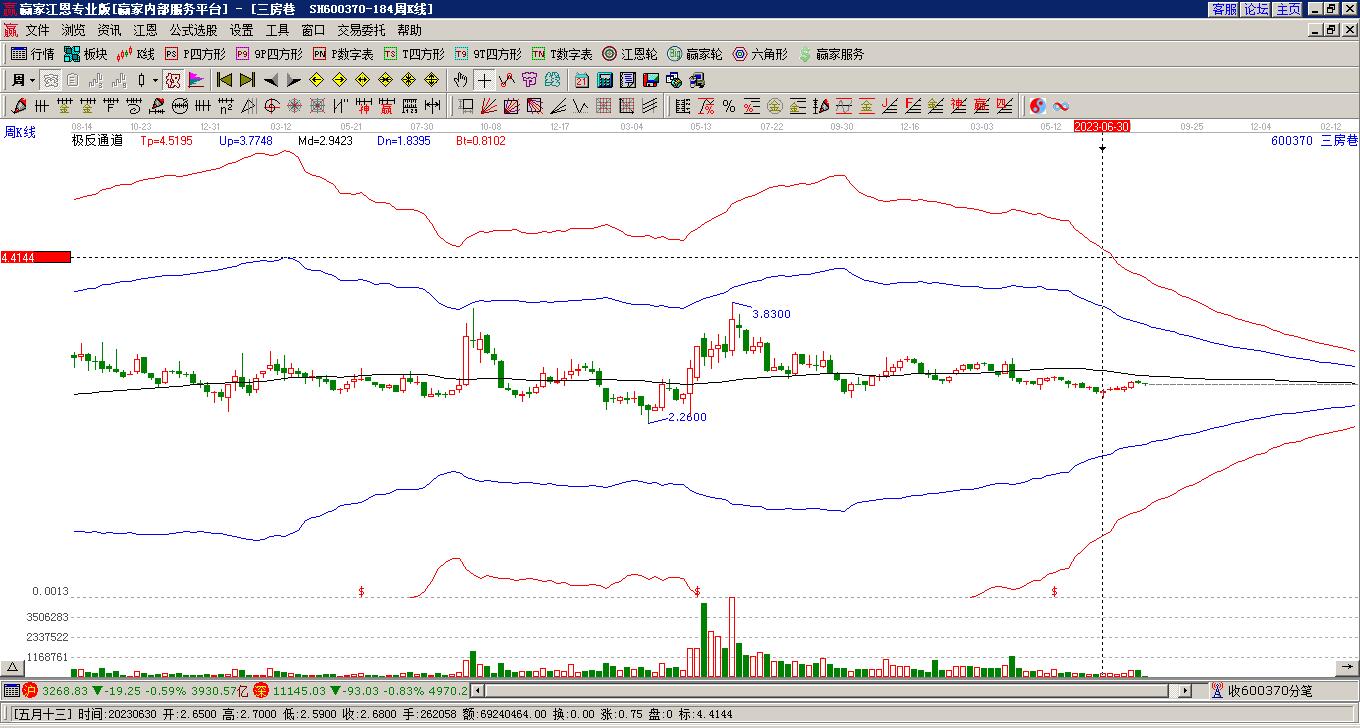The height and width of the screenshot is (728, 1360).
Task: Select the red fan lines tool
Action: 489,106
